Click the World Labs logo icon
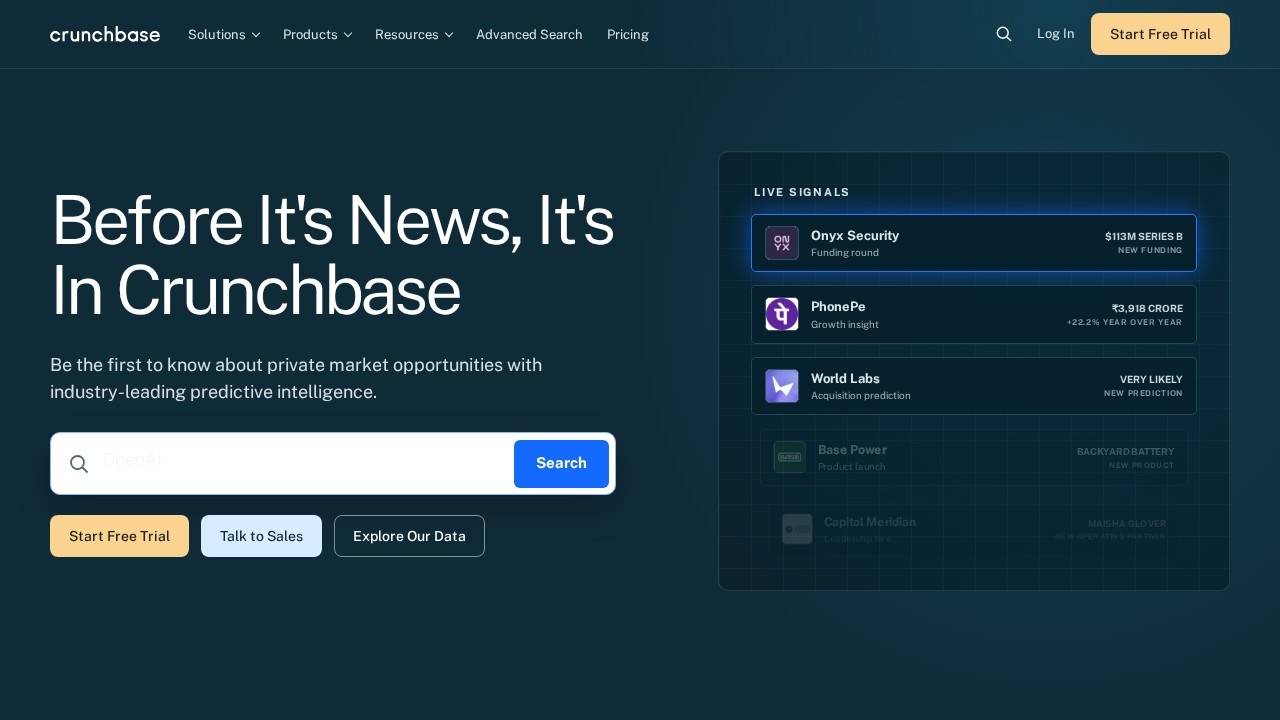 pyautogui.click(x=782, y=386)
